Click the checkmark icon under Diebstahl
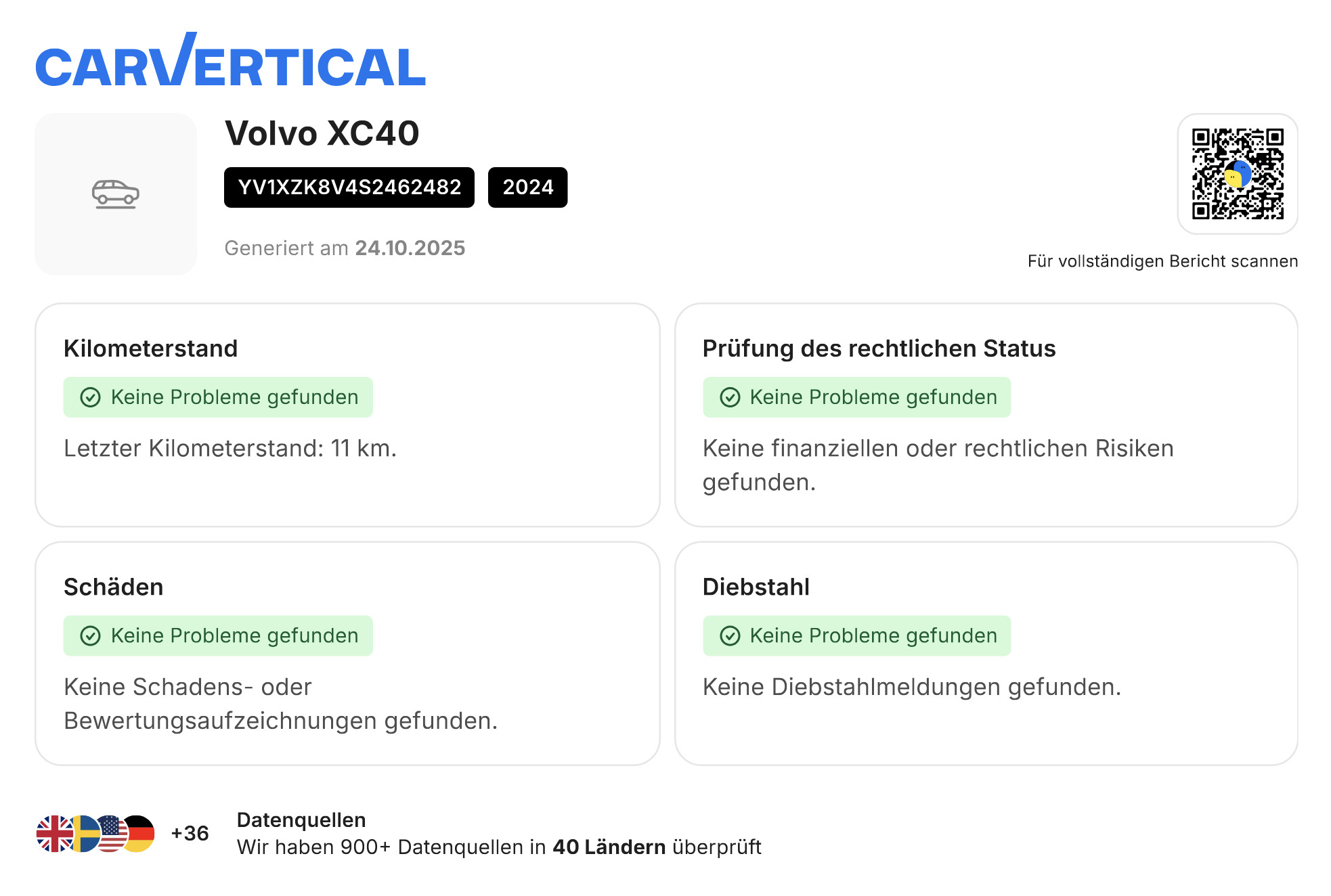Viewport: 1331px width, 896px height. point(730,635)
